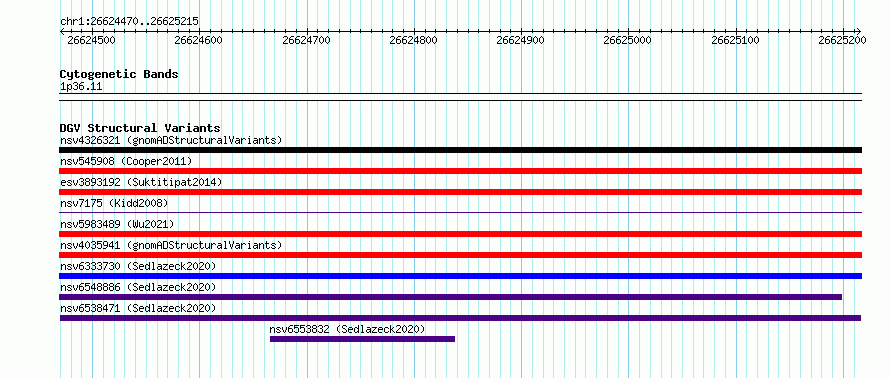Open nsv6538471 (Sedlazeck2020) label
890x378 pixels.
[x=138, y=308]
